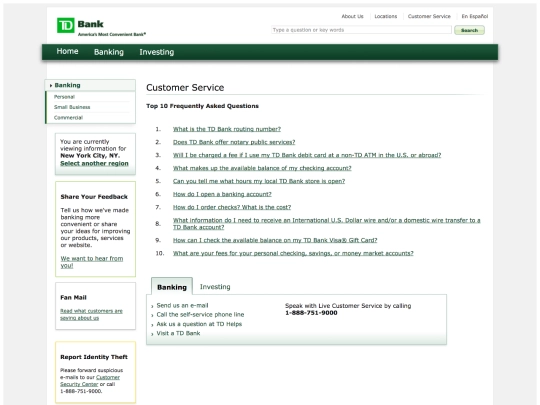This screenshot has height=405, width=540.
Task: Select Home in the green navigation bar
Action: [68, 51]
